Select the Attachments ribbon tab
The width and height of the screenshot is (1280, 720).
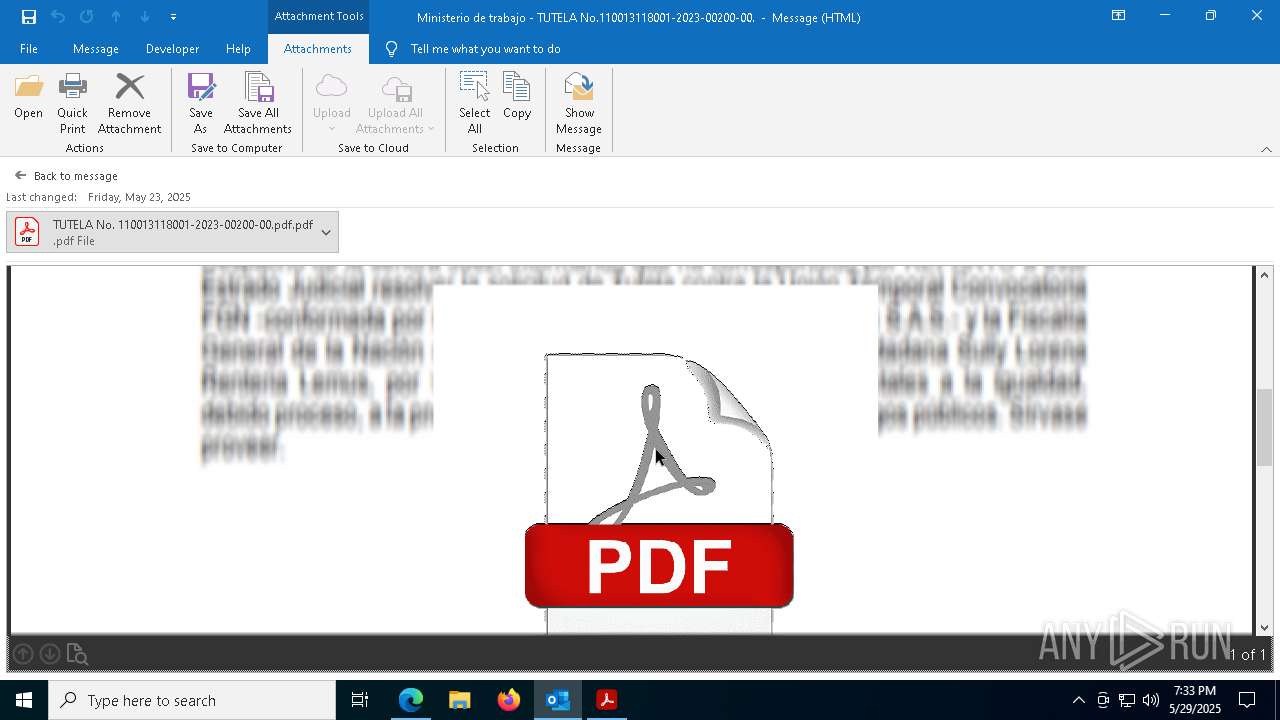pos(318,49)
